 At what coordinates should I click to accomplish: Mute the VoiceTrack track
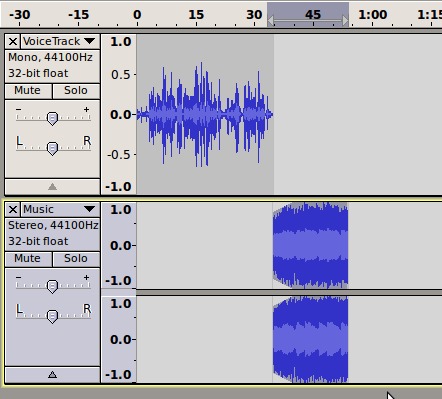click(28, 91)
